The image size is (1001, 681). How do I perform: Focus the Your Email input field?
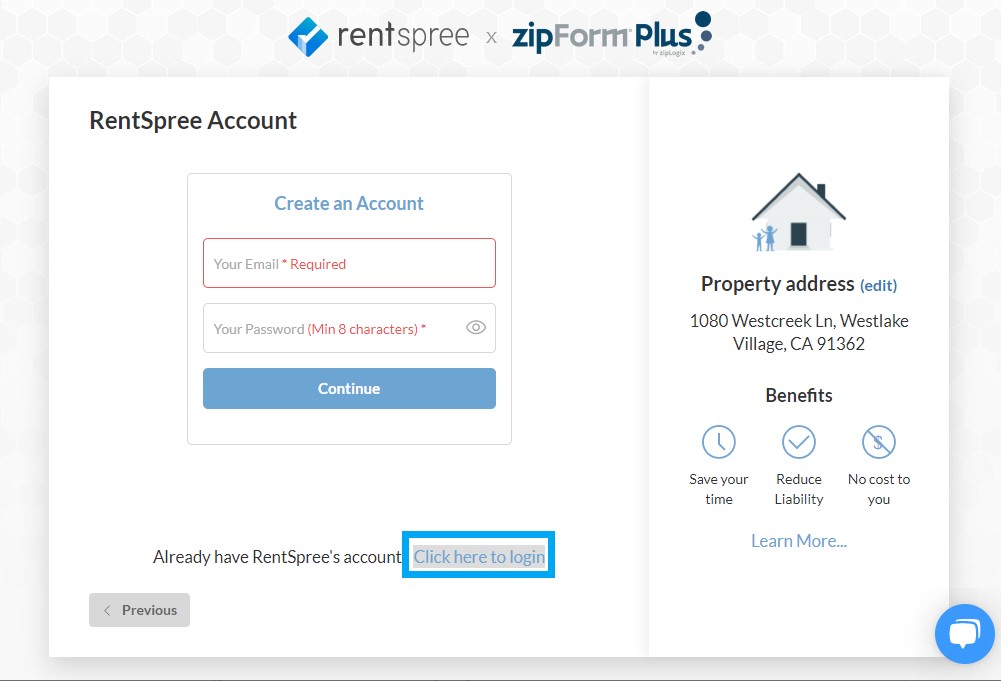(x=349, y=264)
